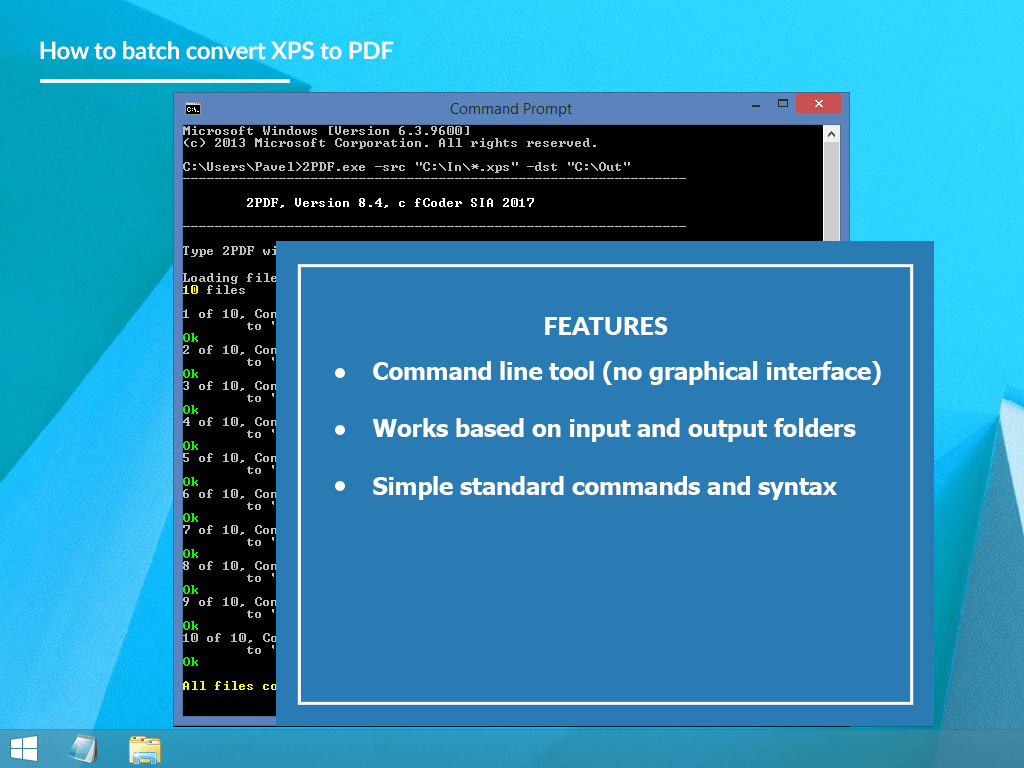Image resolution: width=1024 pixels, height=768 pixels.
Task: Click the FEATURES heading
Action: [x=605, y=326]
